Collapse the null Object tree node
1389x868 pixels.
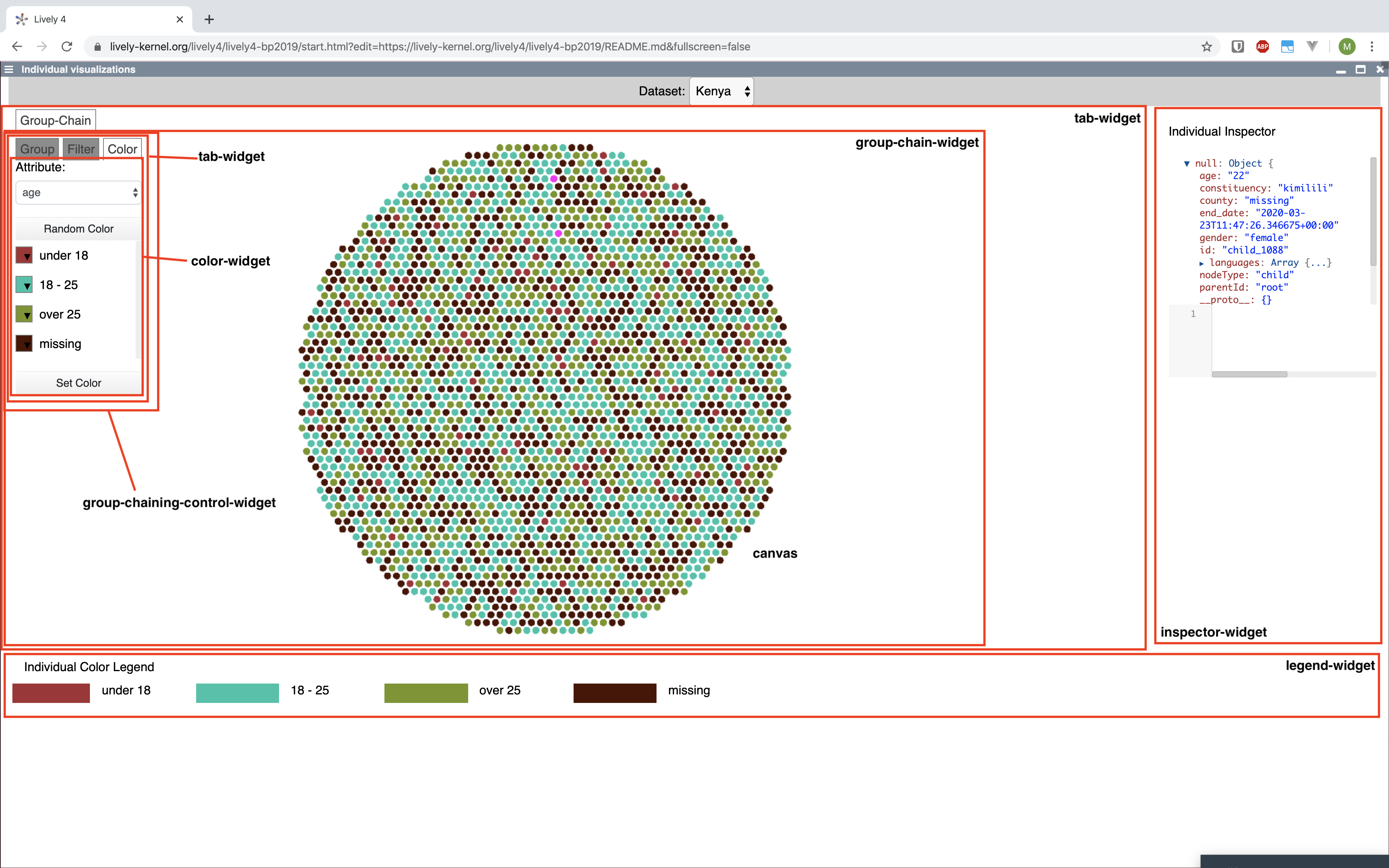click(1186, 164)
